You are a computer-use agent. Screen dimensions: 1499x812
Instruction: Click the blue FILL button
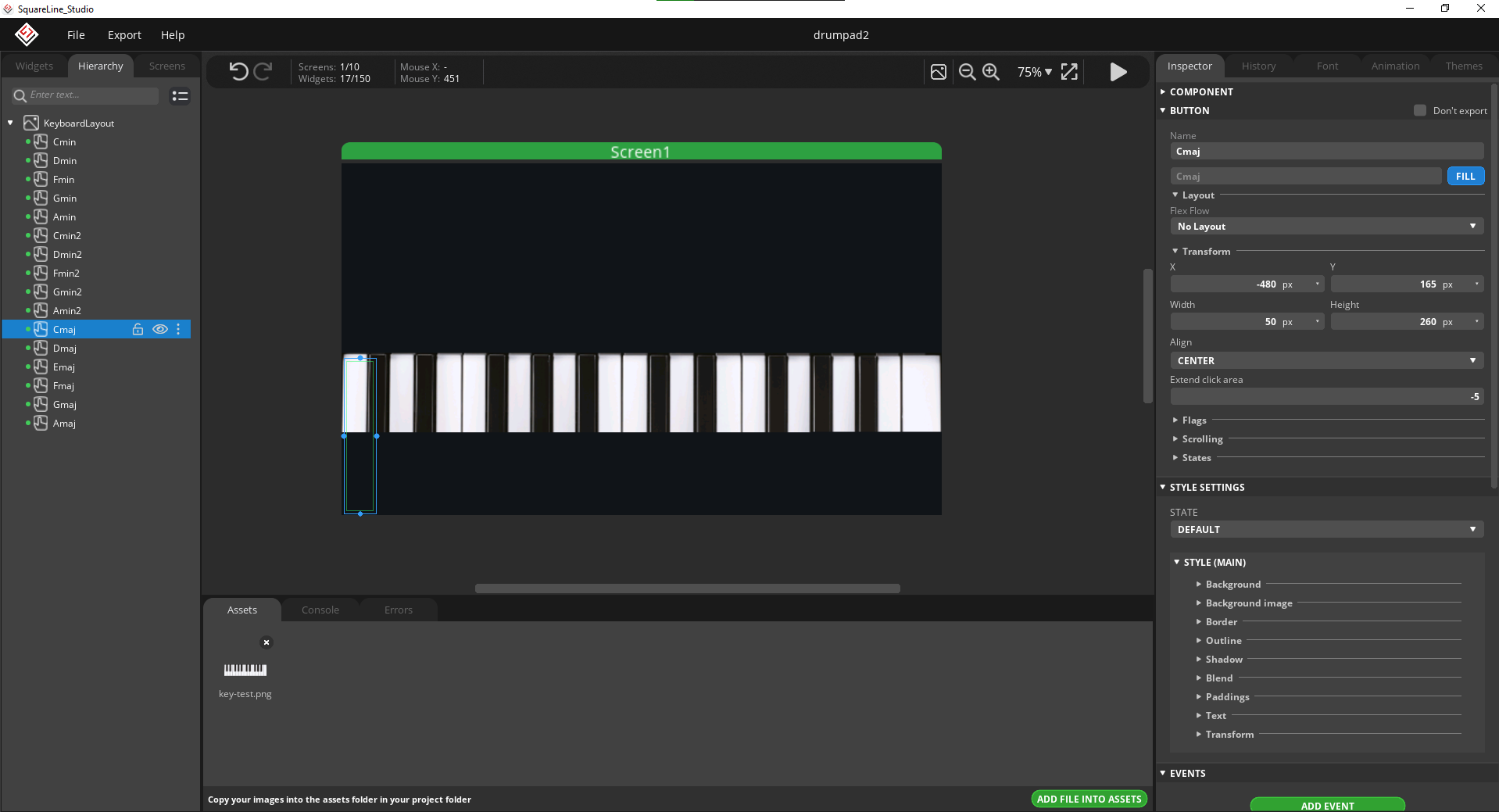(1465, 177)
